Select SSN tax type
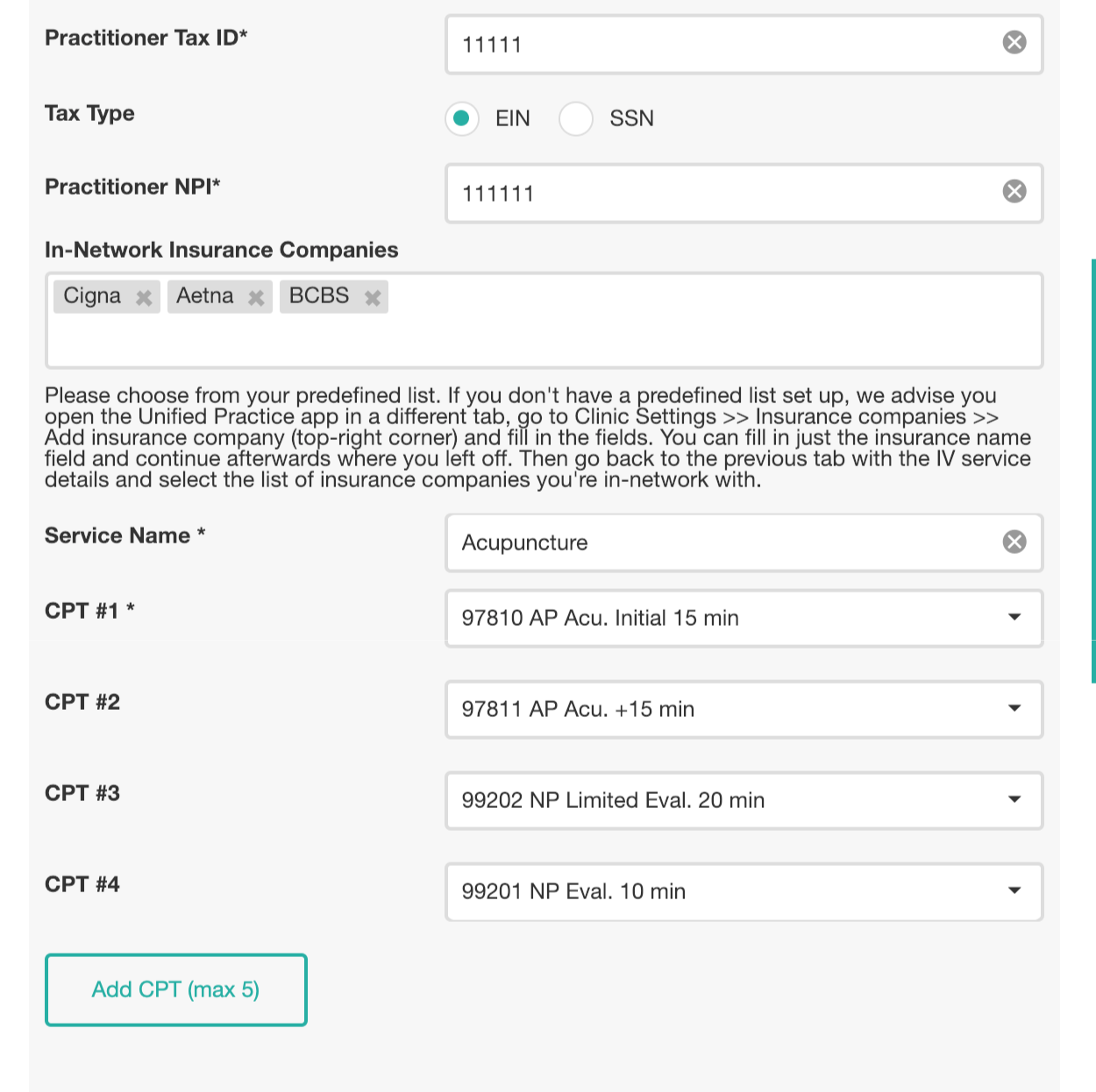The height and width of the screenshot is (1092, 1096). (576, 118)
